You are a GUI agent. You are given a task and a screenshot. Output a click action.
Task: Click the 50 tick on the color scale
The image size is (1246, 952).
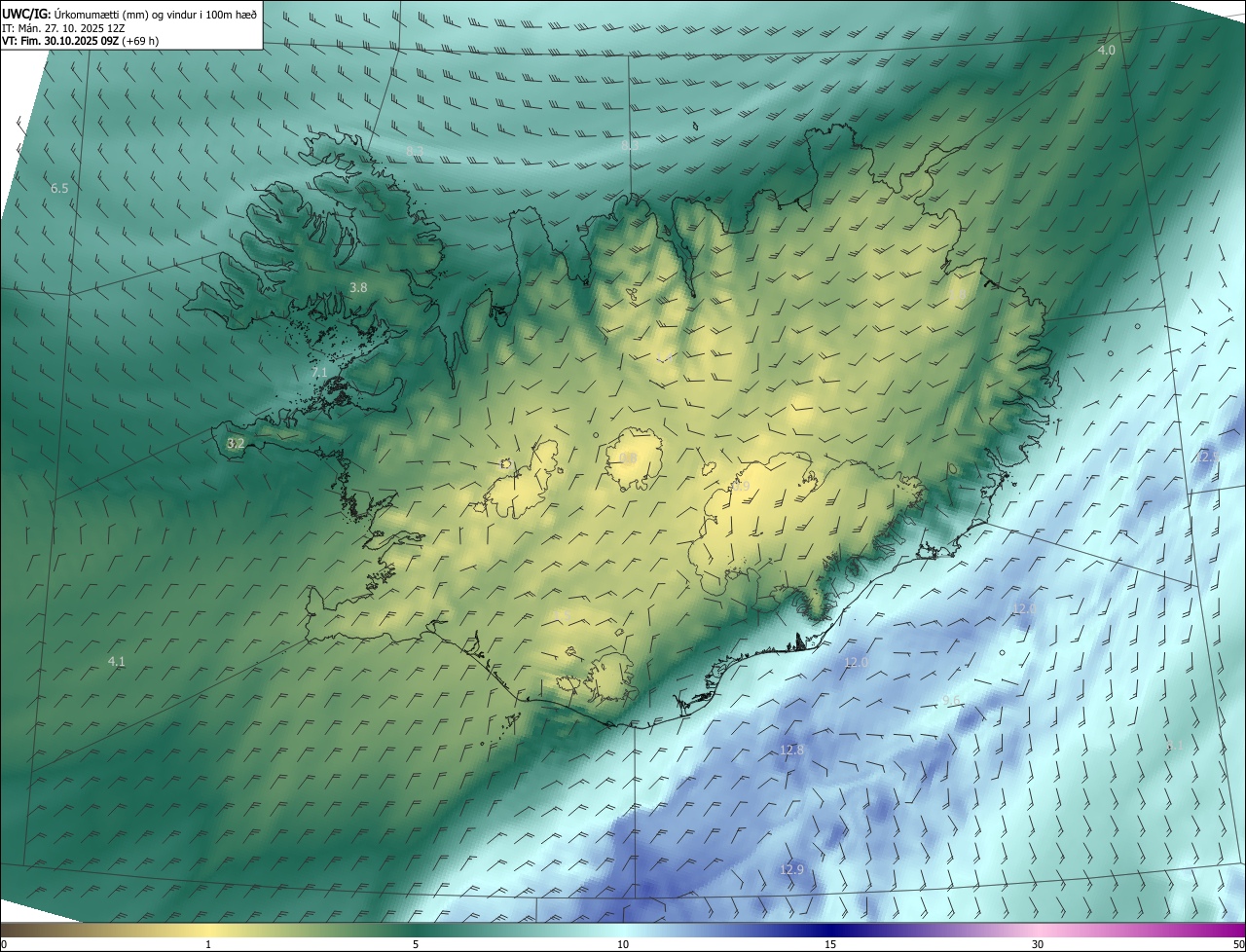(x=1238, y=945)
